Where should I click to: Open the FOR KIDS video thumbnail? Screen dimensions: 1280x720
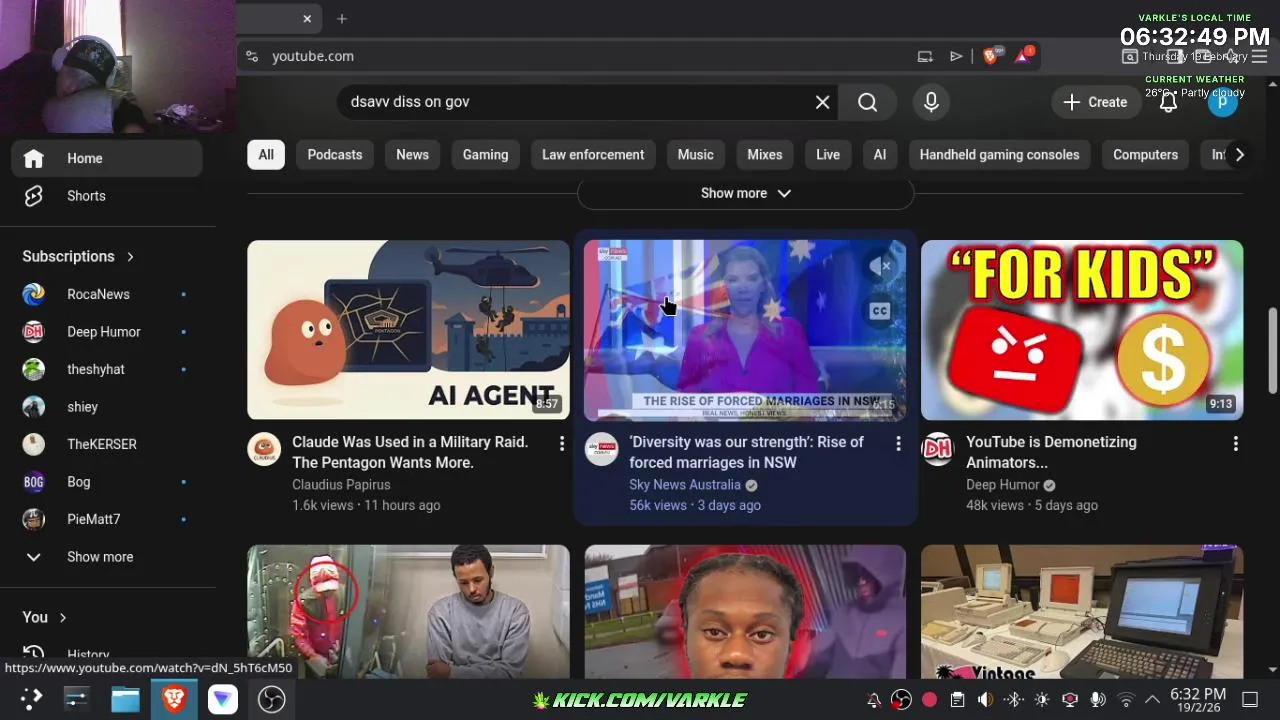(1082, 330)
